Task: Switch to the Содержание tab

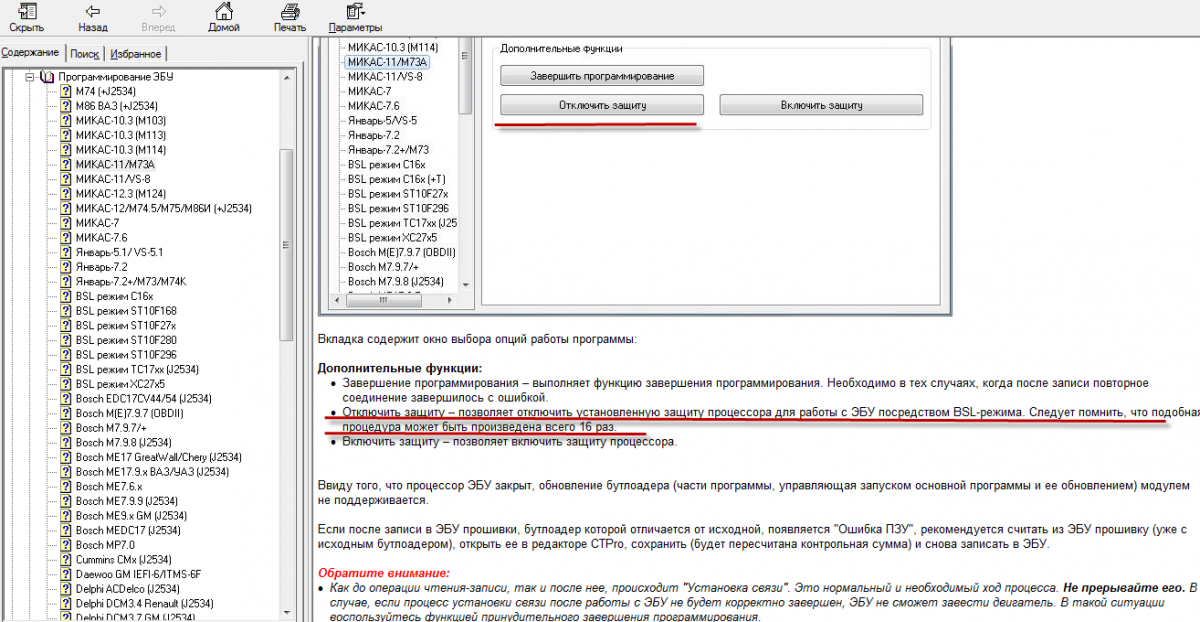Action: [32, 52]
